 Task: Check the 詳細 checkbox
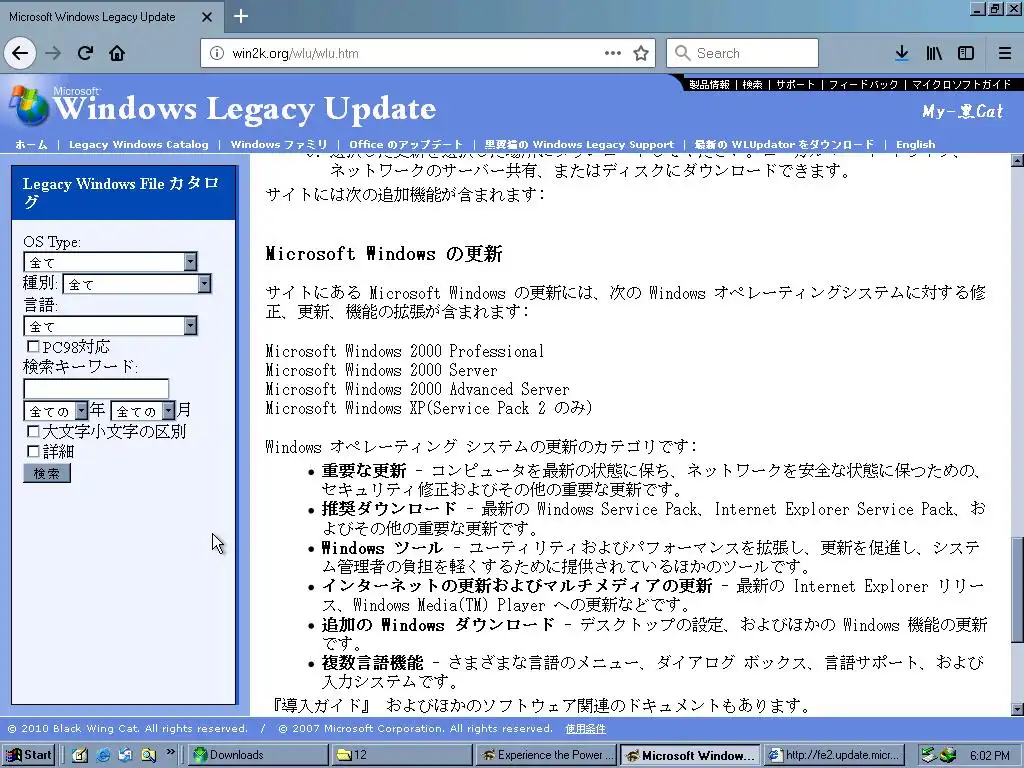(33, 451)
